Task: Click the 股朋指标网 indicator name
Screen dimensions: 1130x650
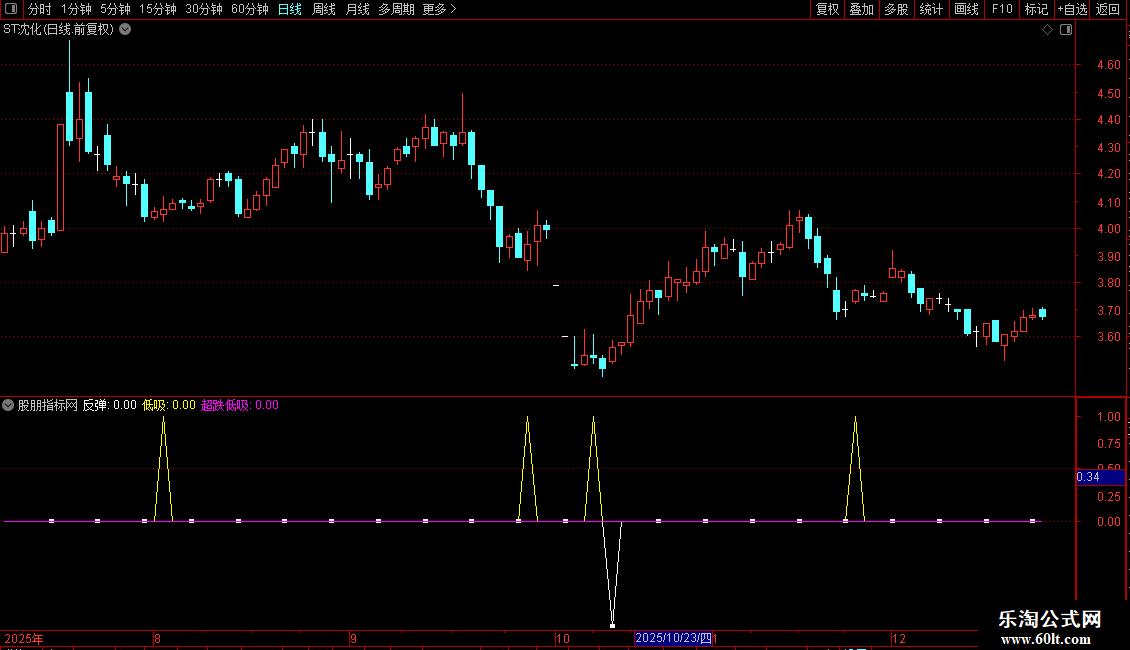Action: coord(48,405)
